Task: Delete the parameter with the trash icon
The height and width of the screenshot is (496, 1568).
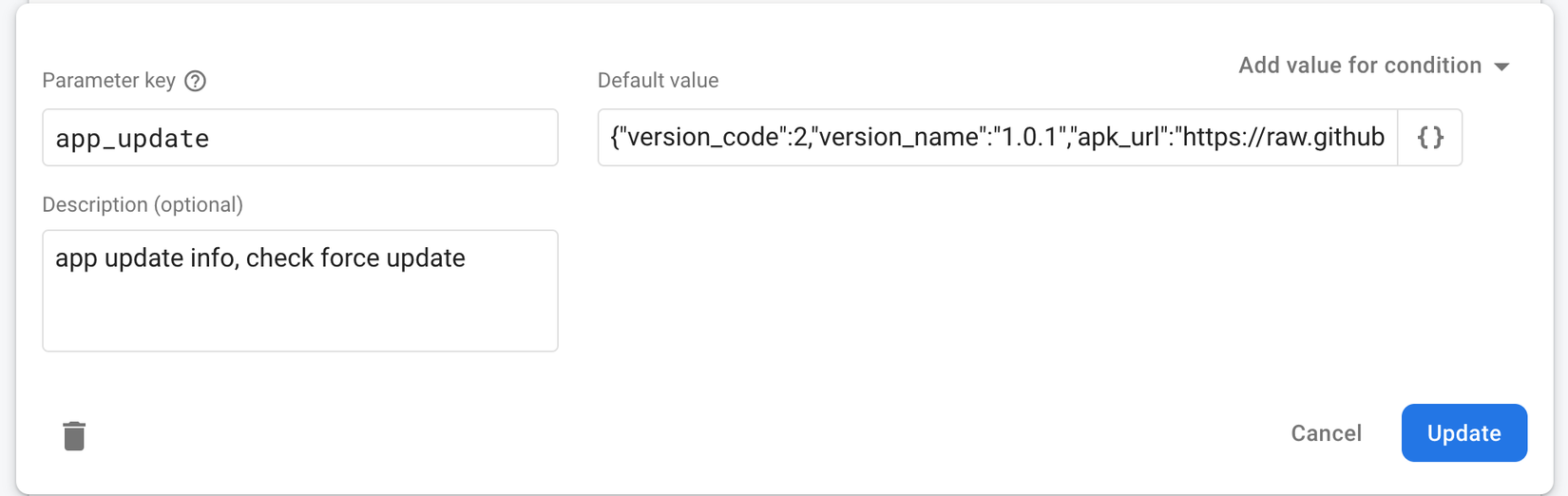Action: tap(74, 435)
